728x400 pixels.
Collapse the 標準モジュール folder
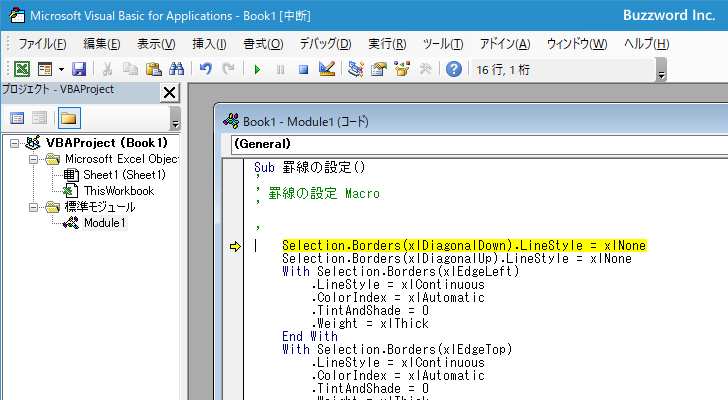tap(33, 207)
